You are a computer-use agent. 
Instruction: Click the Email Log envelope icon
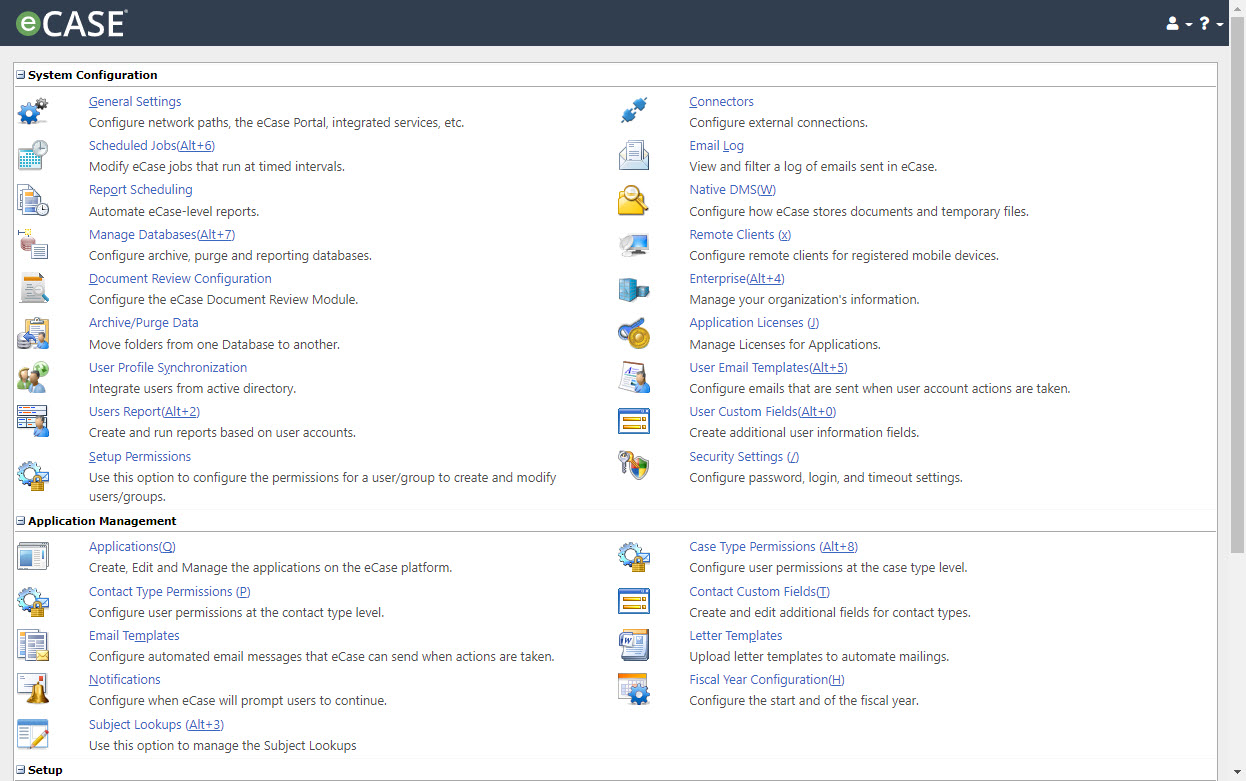pyautogui.click(x=634, y=155)
